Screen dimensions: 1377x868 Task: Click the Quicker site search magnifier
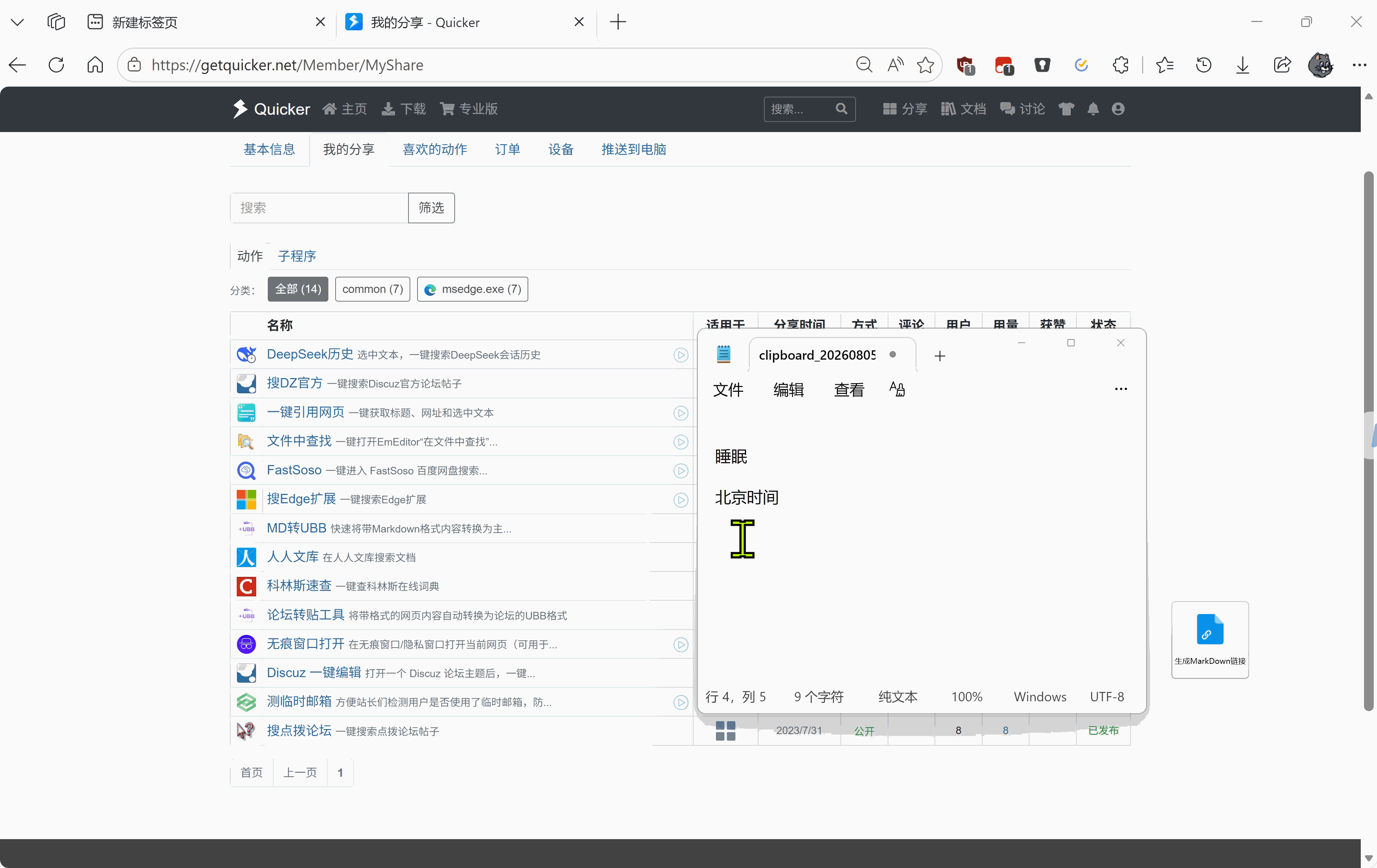(841, 109)
